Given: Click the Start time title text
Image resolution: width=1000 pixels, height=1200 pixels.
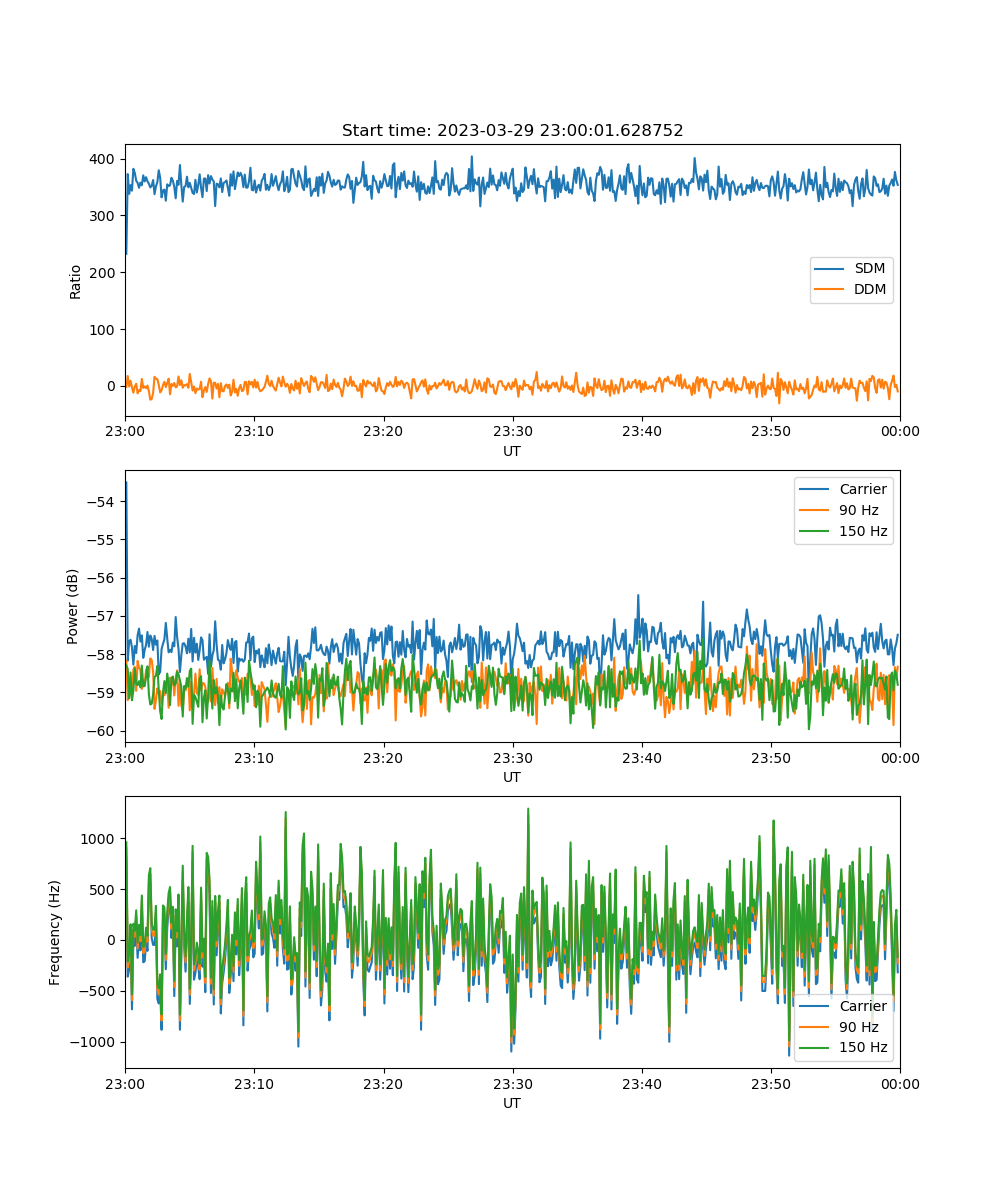Looking at the screenshot, I should pos(512,131).
